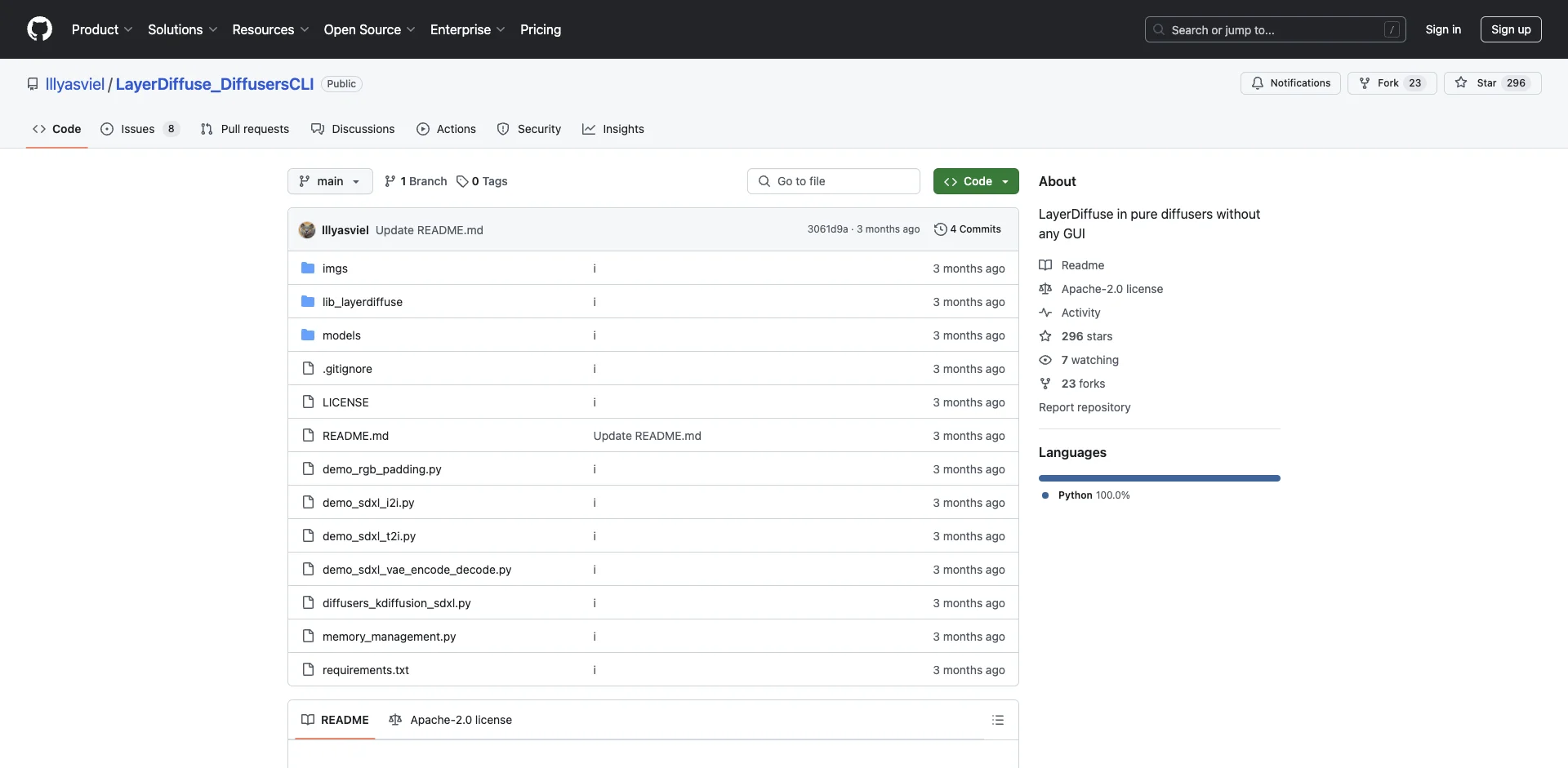1568x768 pixels.
Task: Click the .gitignore file icon
Action: point(308,368)
